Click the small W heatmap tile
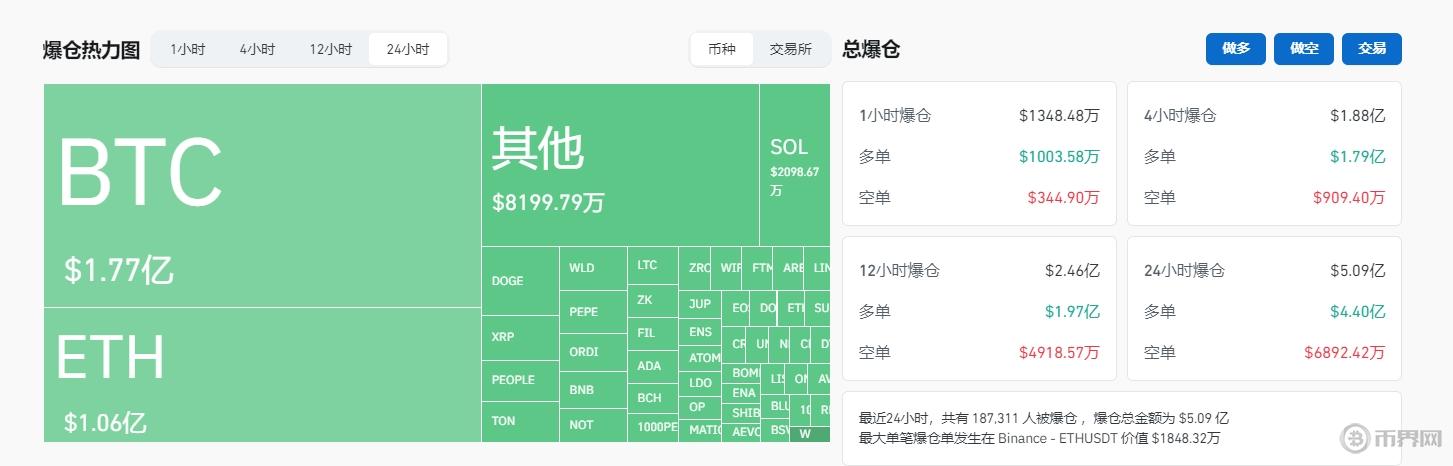The width and height of the screenshot is (1453, 466). 809,435
